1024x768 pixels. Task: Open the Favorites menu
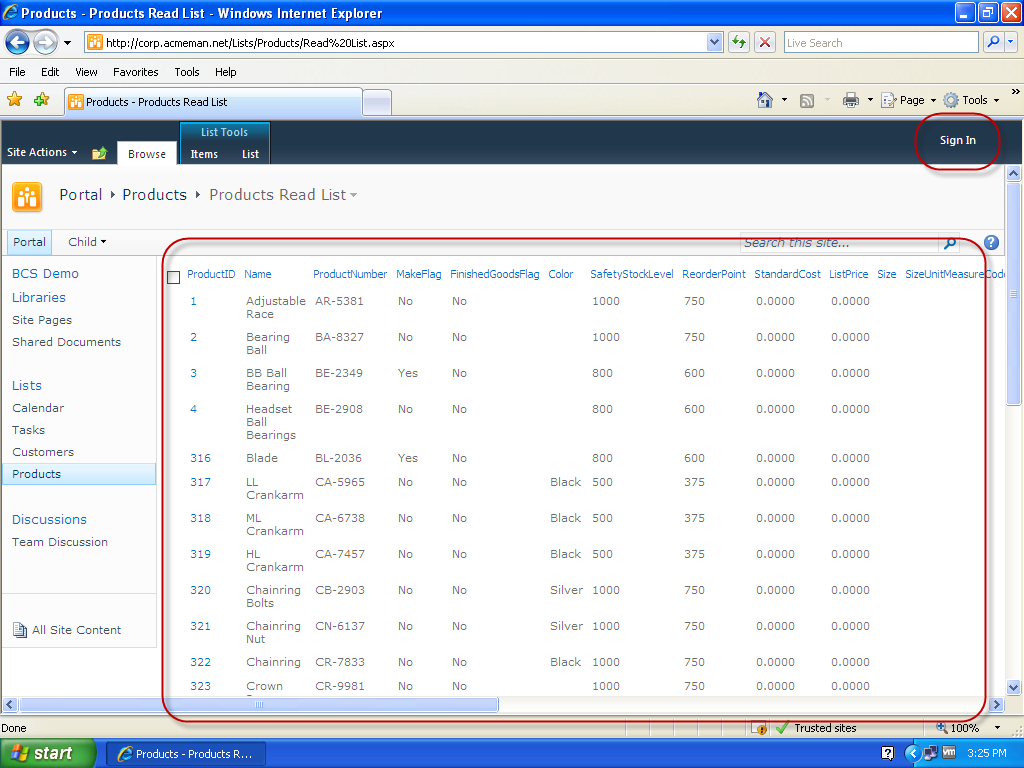point(135,72)
